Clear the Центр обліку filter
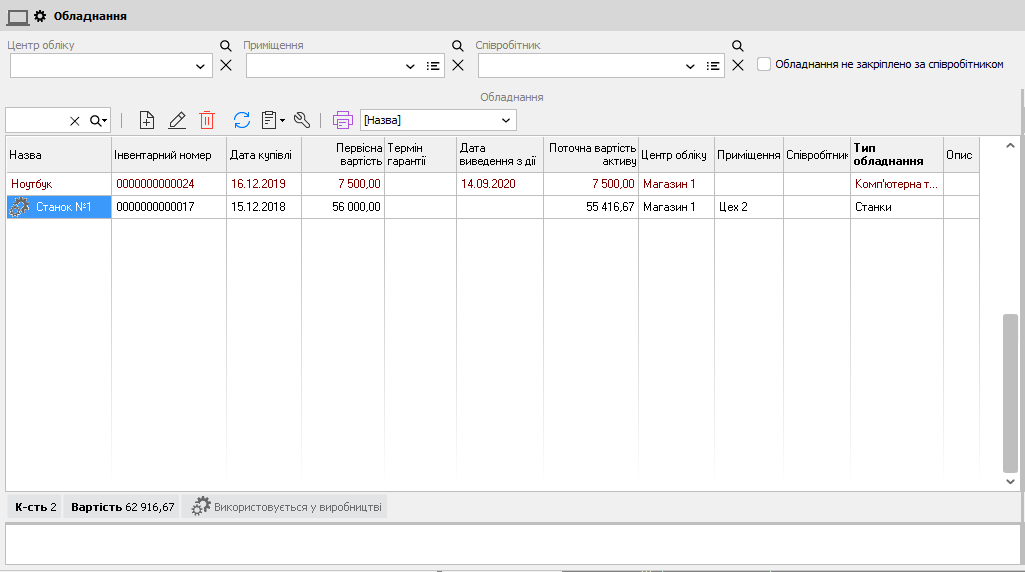The height and width of the screenshot is (572, 1025). pyautogui.click(x=226, y=65)
